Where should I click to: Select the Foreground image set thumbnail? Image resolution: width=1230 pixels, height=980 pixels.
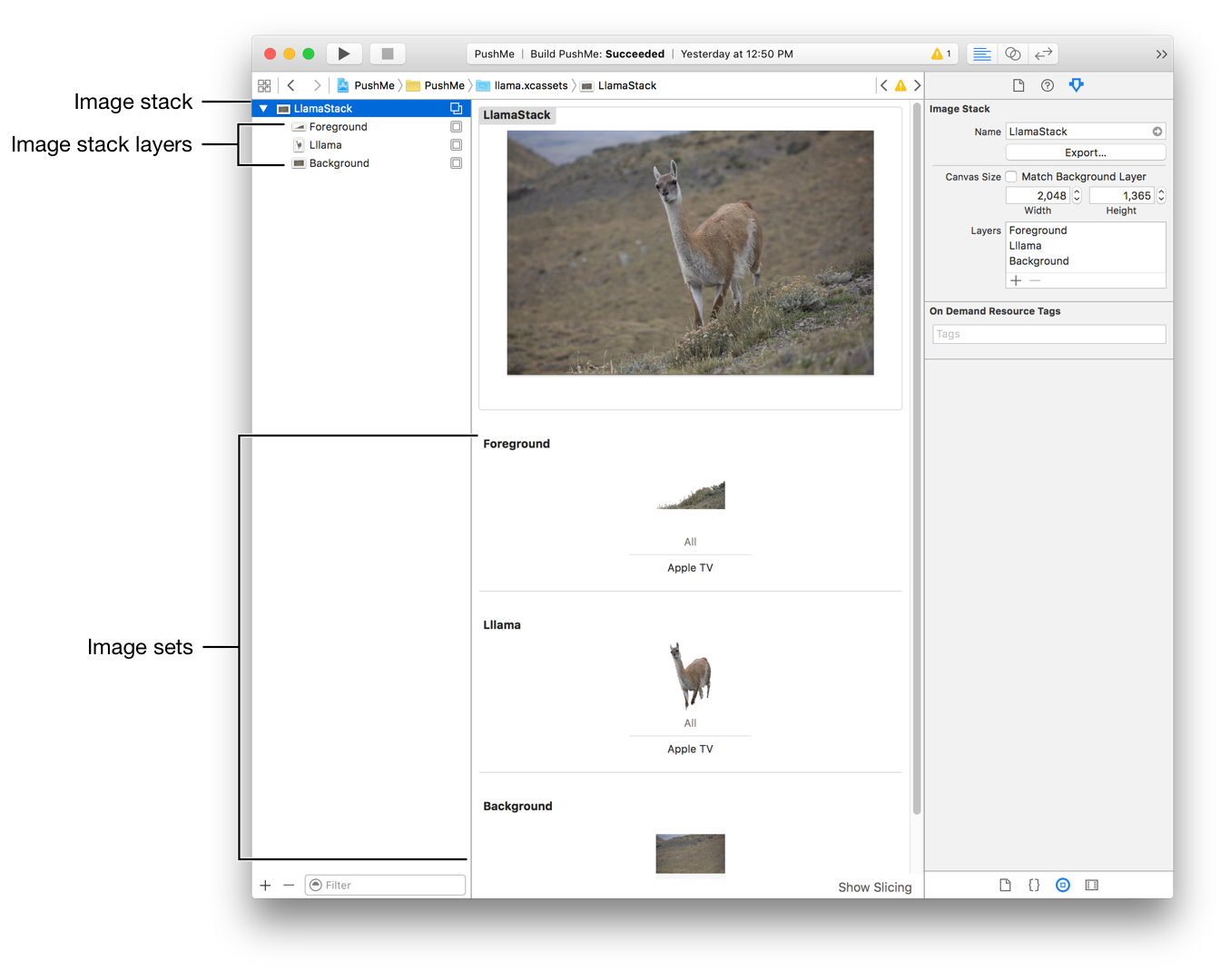point(691,495)
